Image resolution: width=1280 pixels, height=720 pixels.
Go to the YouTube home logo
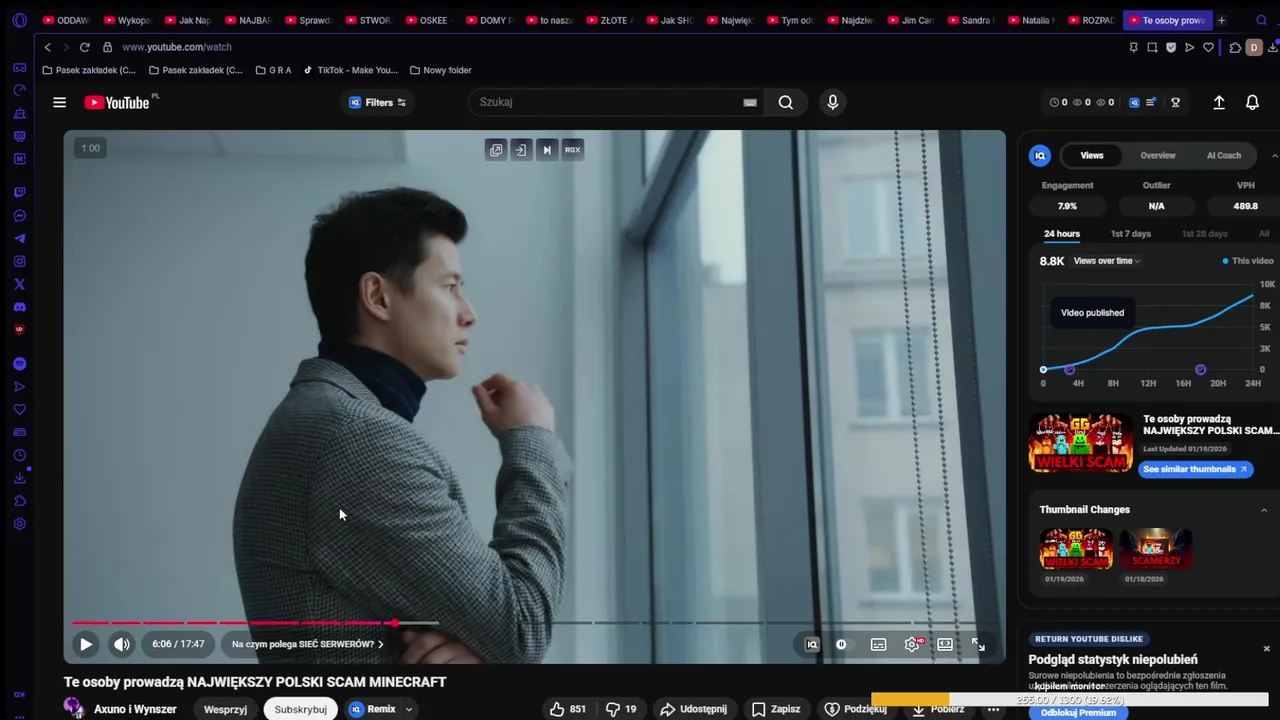pos(117,102)
